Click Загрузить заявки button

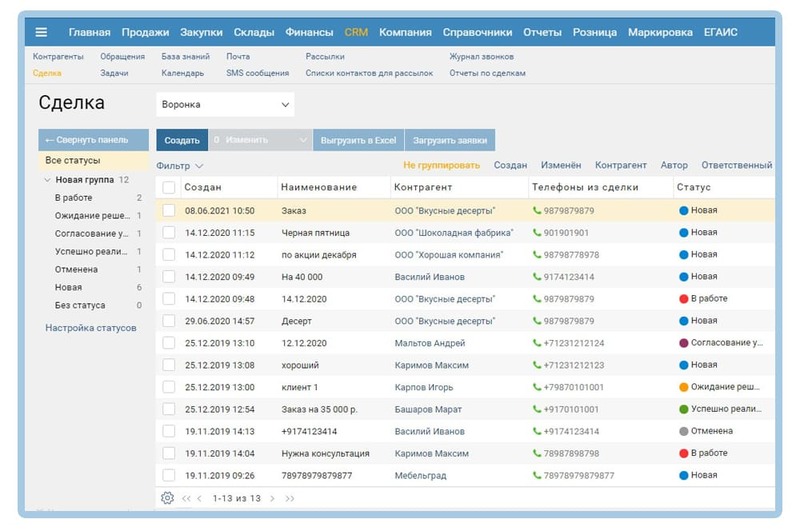(450, 140)
